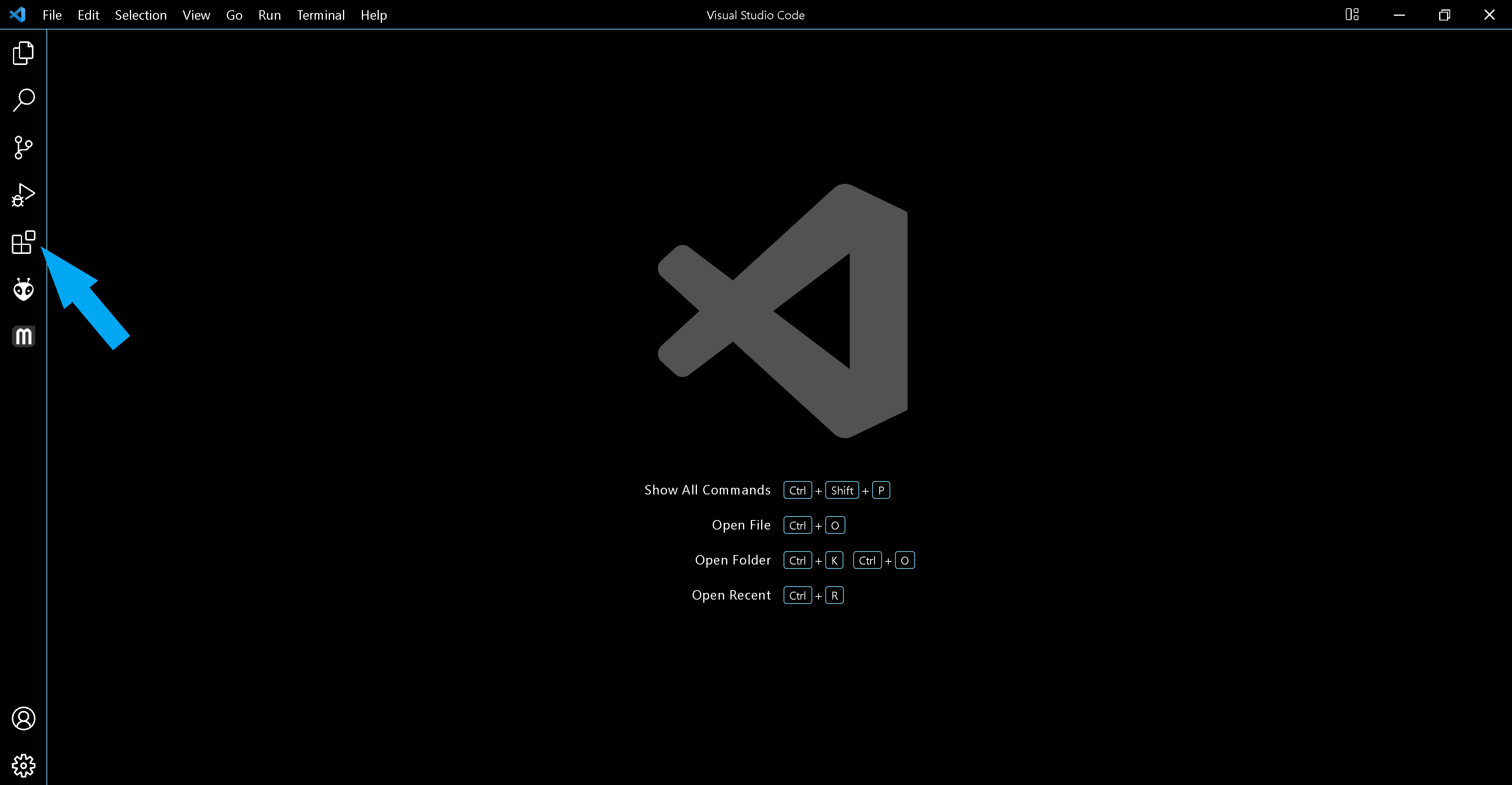
Task: Click the restore down window button
Action: 1444,15
